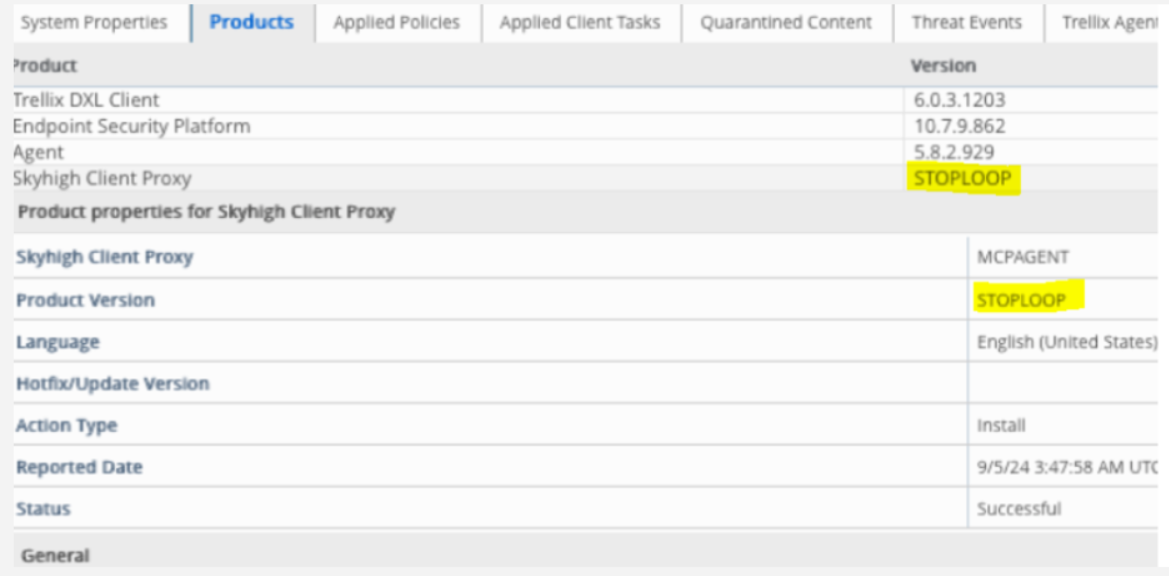Open the Applied Policies tab
Screen dimensions: 1169x576
[397, 22]
